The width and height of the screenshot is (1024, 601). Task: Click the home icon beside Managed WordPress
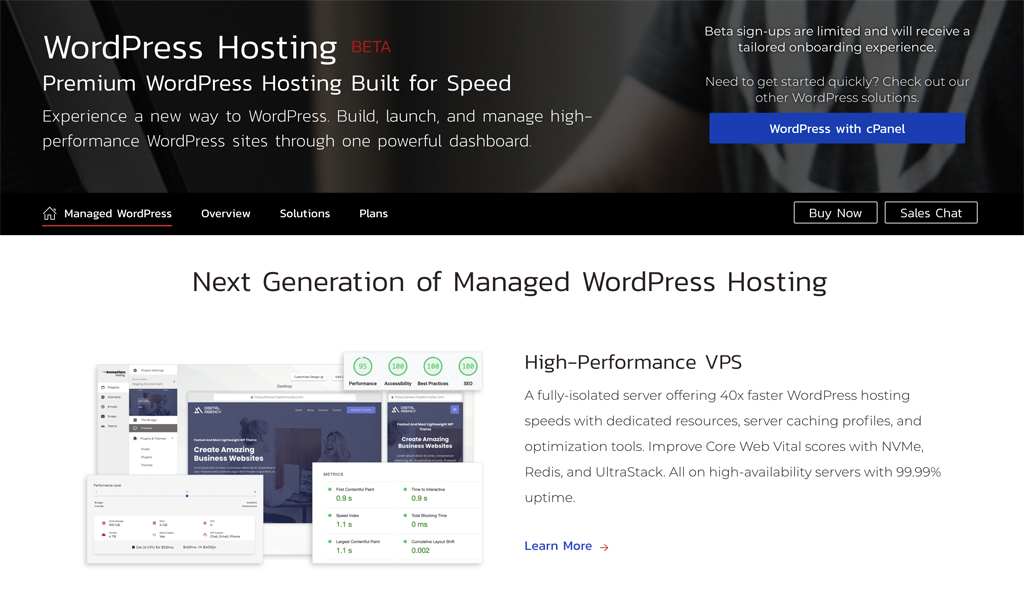coord(50,214)
